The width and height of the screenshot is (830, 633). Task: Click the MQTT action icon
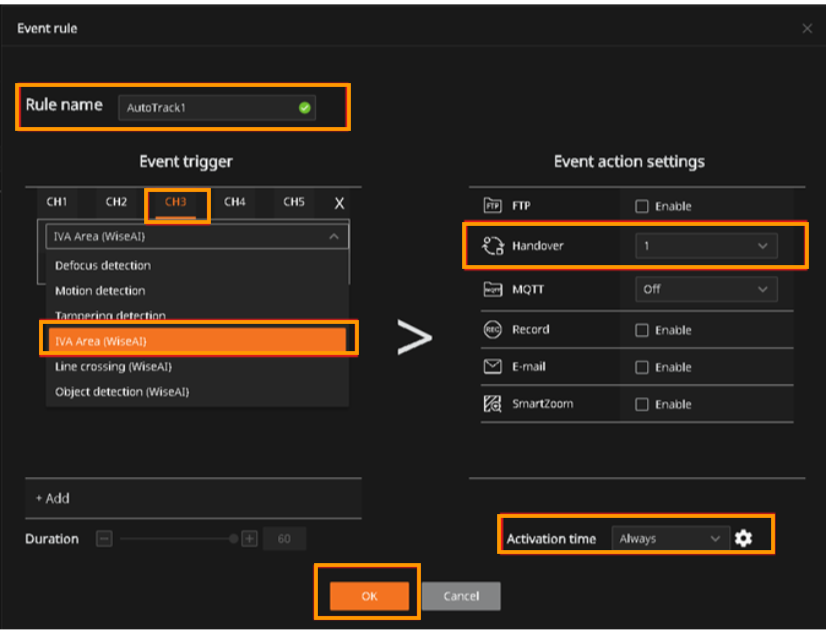pos(492,289)
